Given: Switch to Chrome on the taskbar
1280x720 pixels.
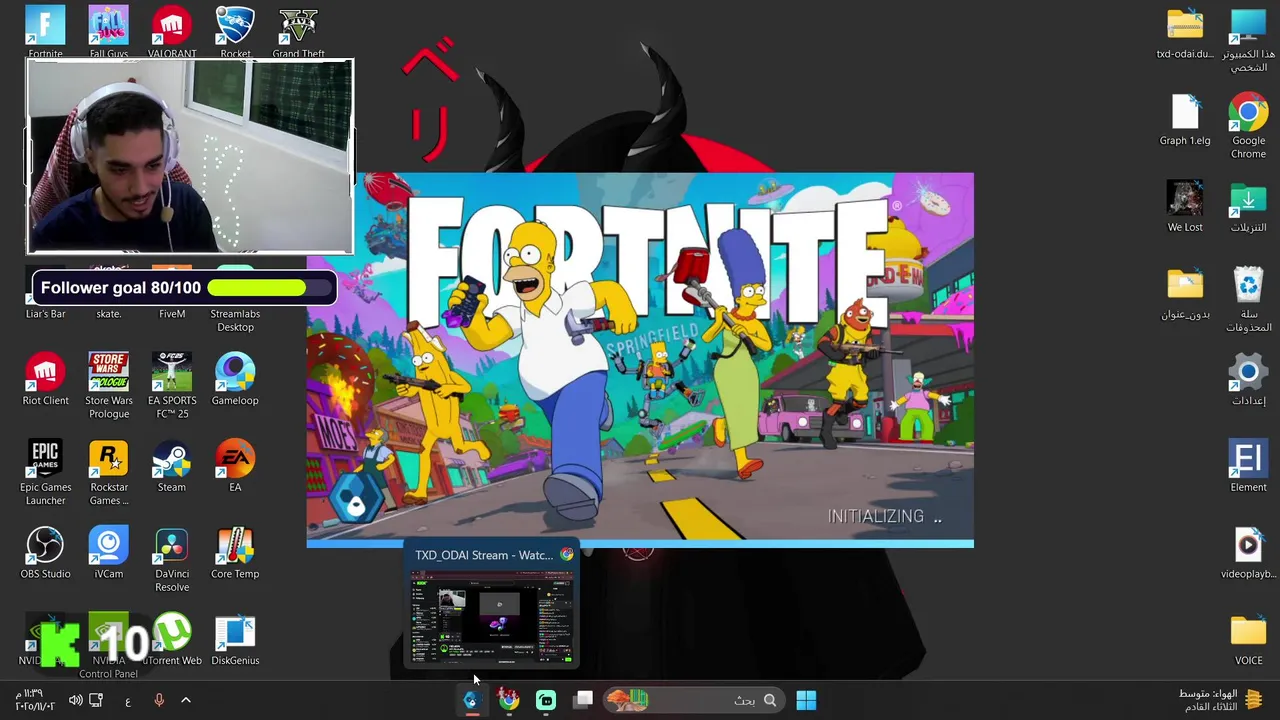Looking at the screenshot, I should click(x=509, y=700).
